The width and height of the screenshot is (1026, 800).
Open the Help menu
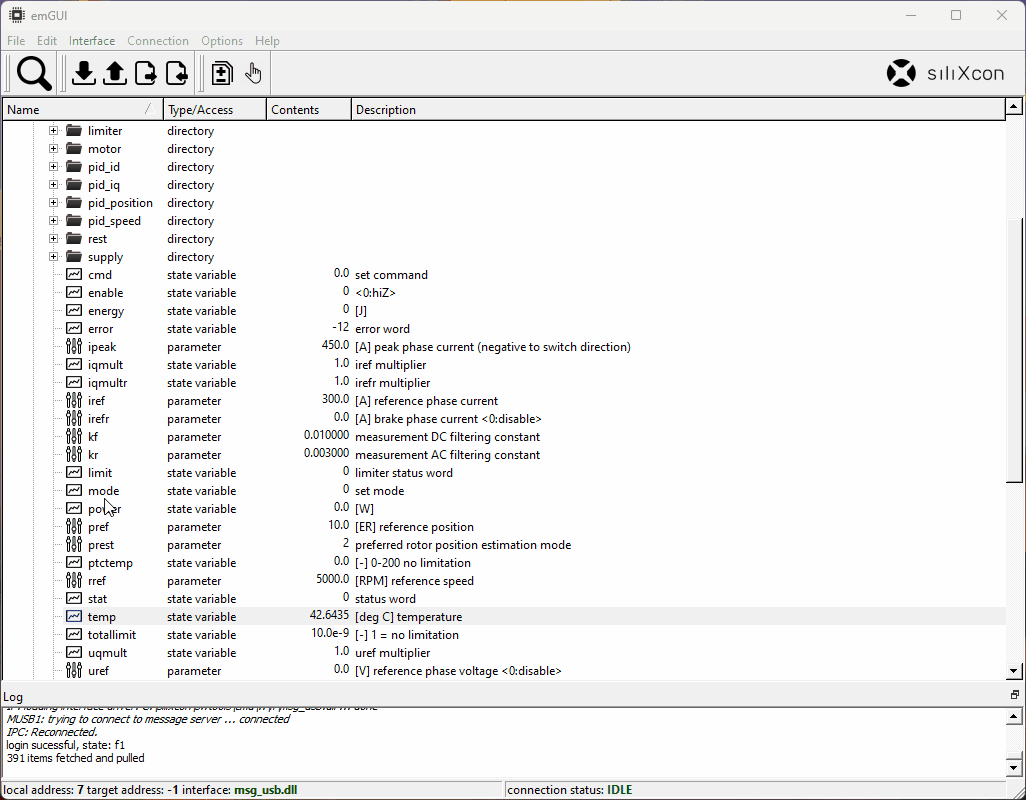point(267,41)
